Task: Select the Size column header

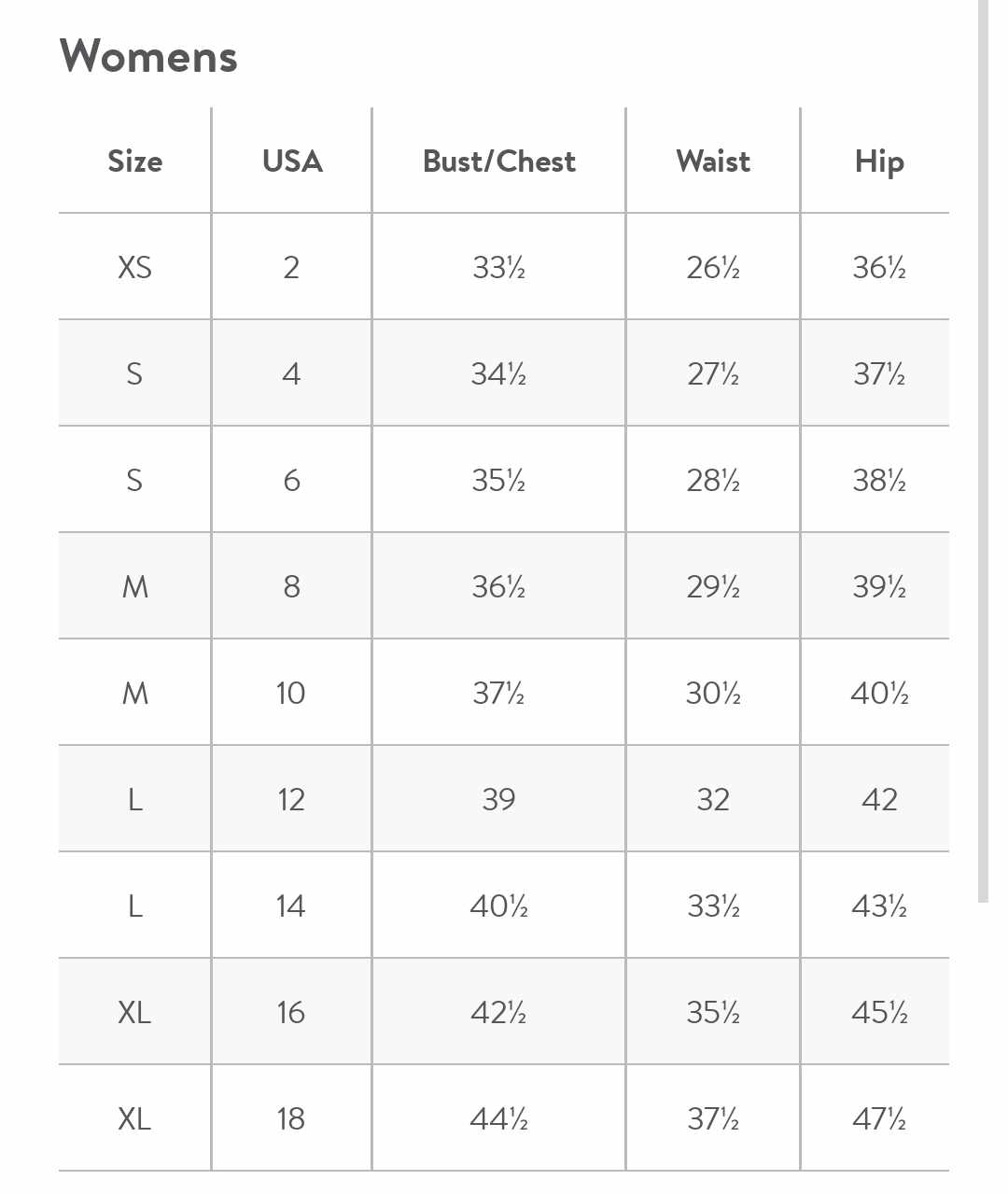Action: coord(135,161)
